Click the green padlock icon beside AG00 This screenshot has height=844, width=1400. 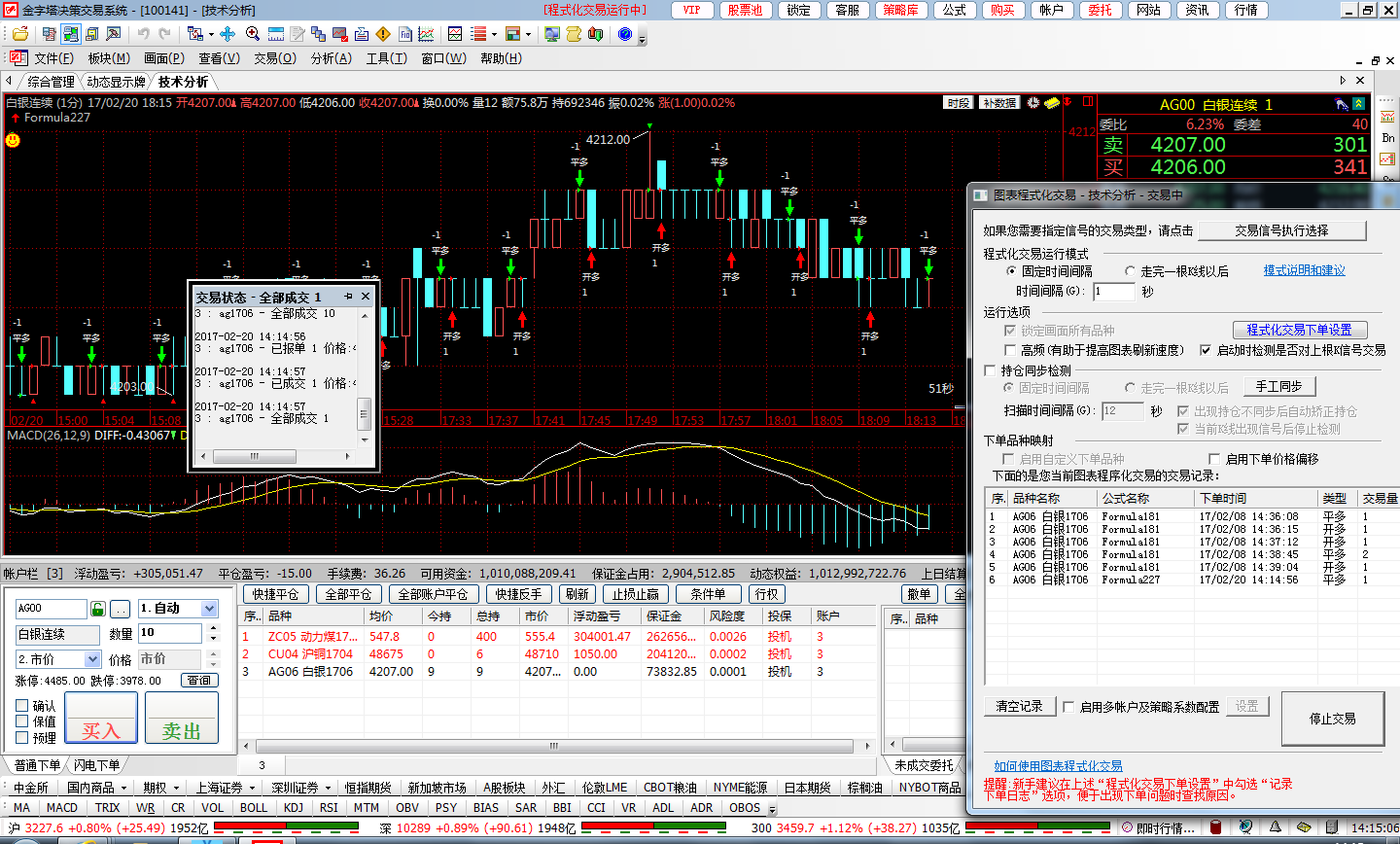coord(98,609)
